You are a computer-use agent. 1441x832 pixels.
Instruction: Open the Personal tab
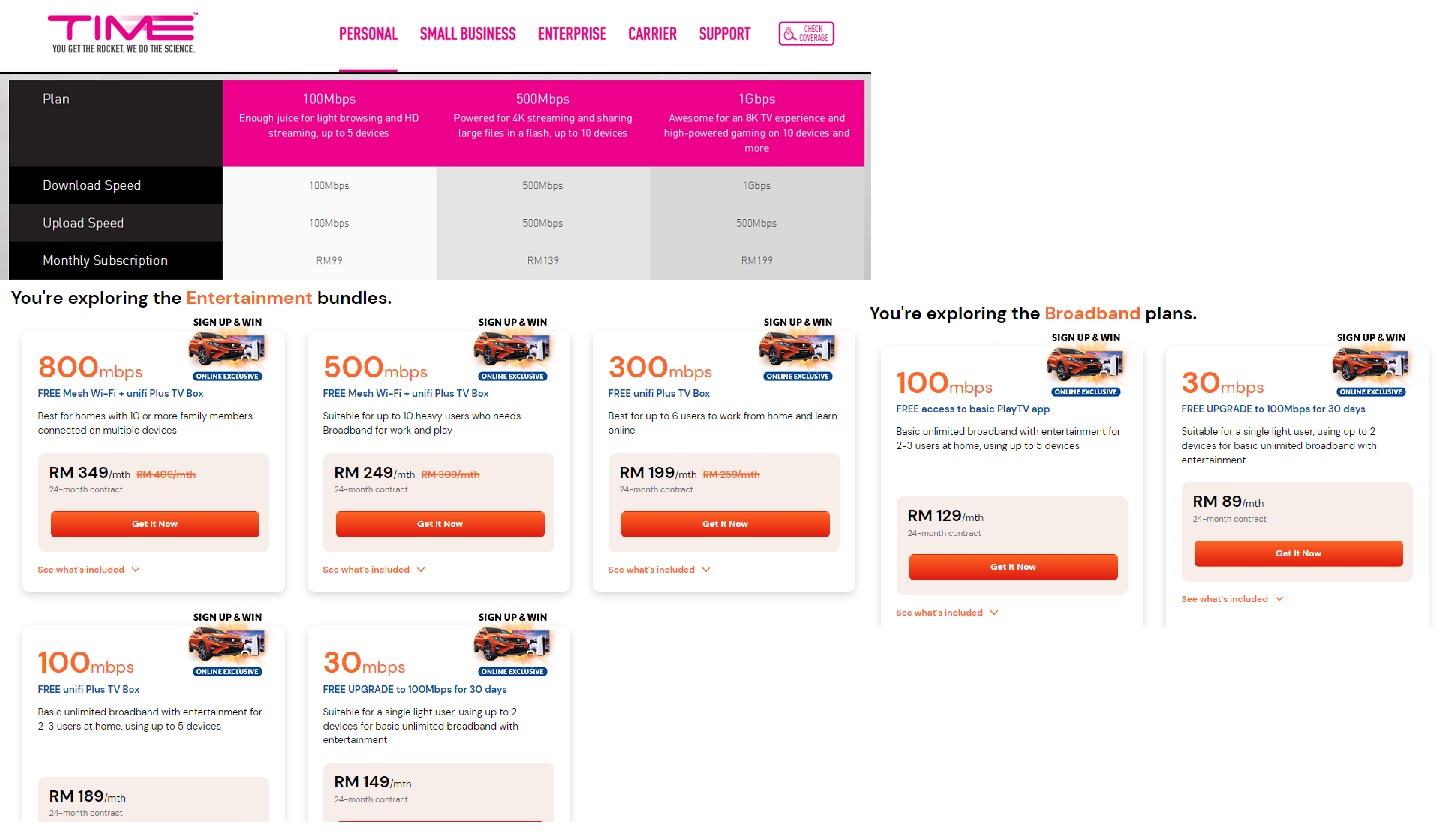coord(368,34)
